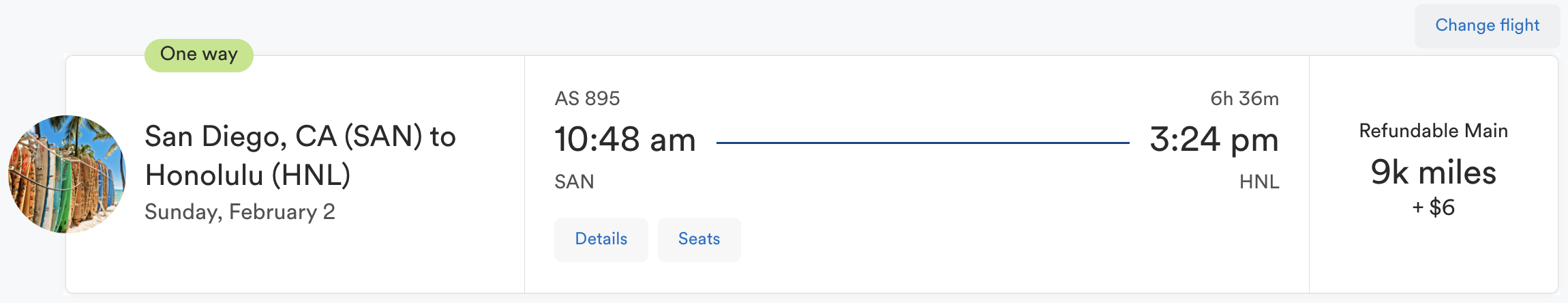Screen dimensions: 1568x303
Task: Click the Honolulu (HNL) destination heading line
Action: pyautogui.click(x=247, y=175)
